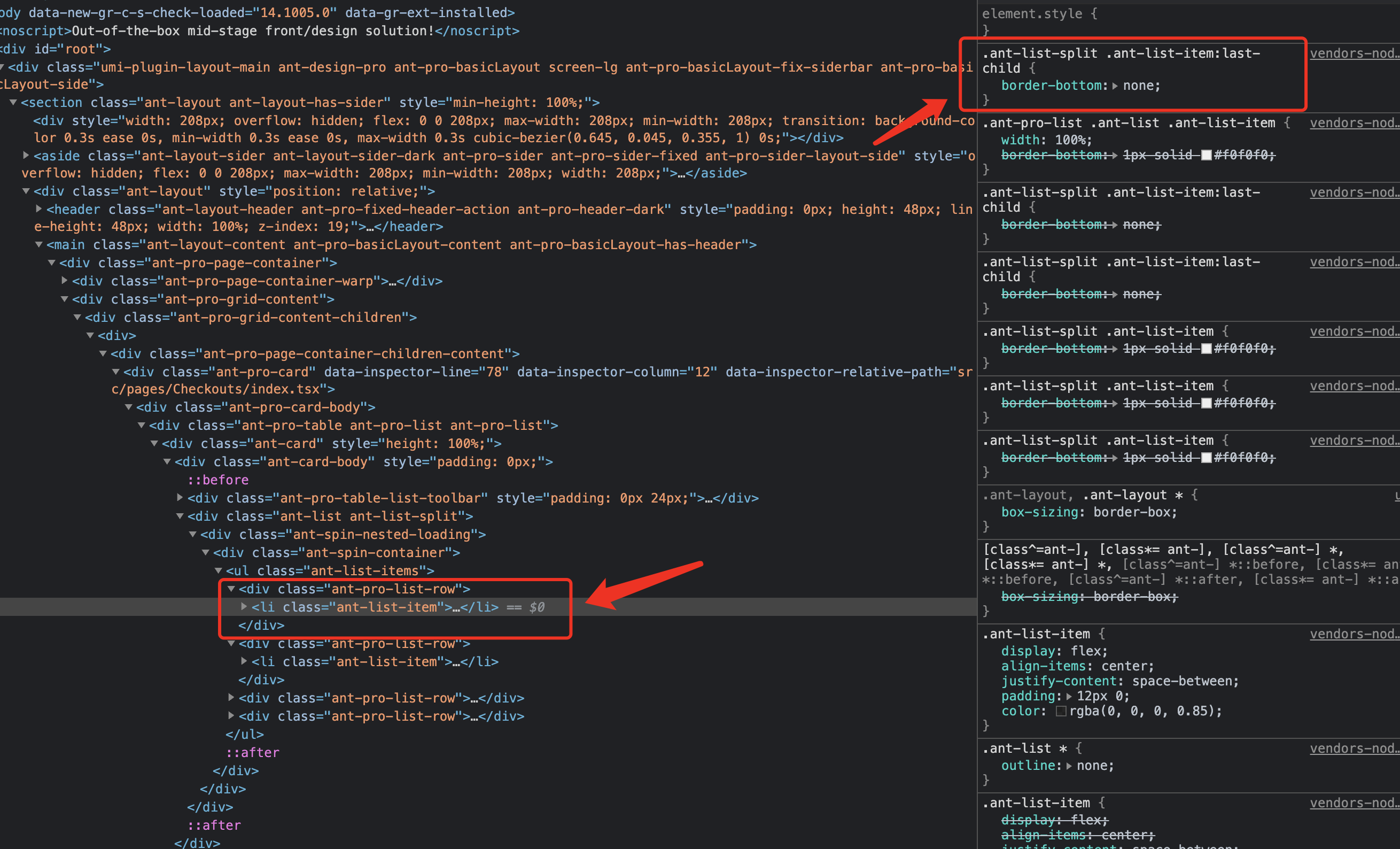1400x849 pixels.
Task: Expand the ant-pro-page-container-warp div
Action: (64, 280)
